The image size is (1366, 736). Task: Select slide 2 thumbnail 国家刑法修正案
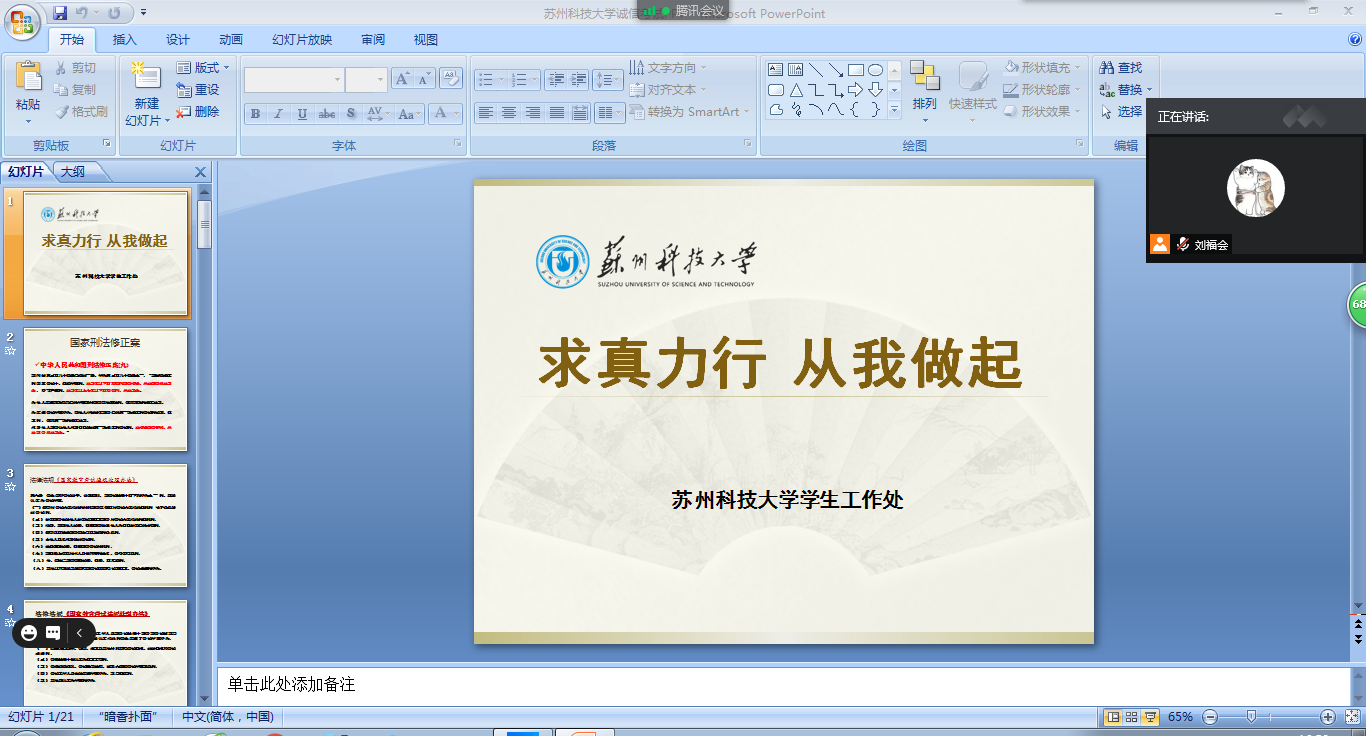105,389
